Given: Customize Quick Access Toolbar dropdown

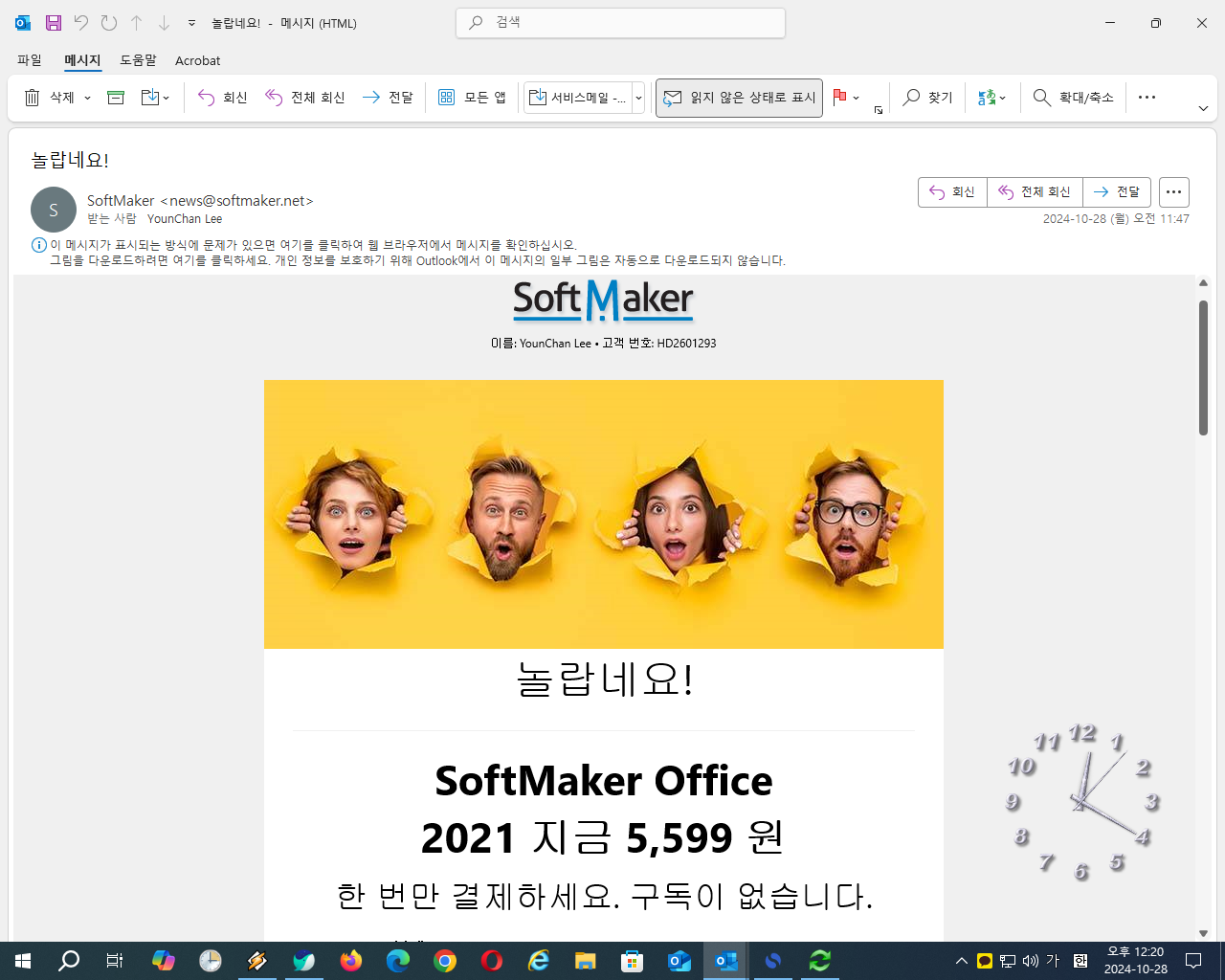Looking at the screenshot, I should 191,23.
